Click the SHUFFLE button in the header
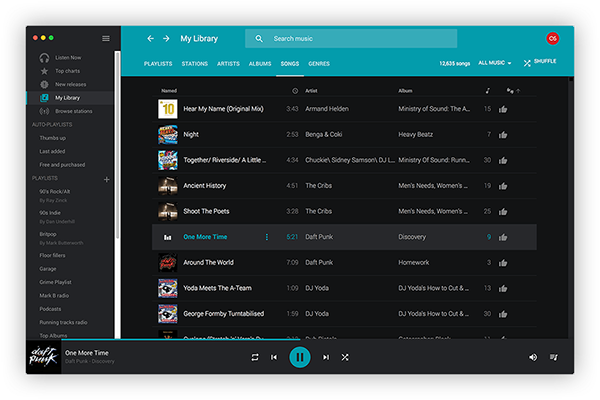Image resolution: width=600 pixels, height=400 pixels. [x=540, y=62]
